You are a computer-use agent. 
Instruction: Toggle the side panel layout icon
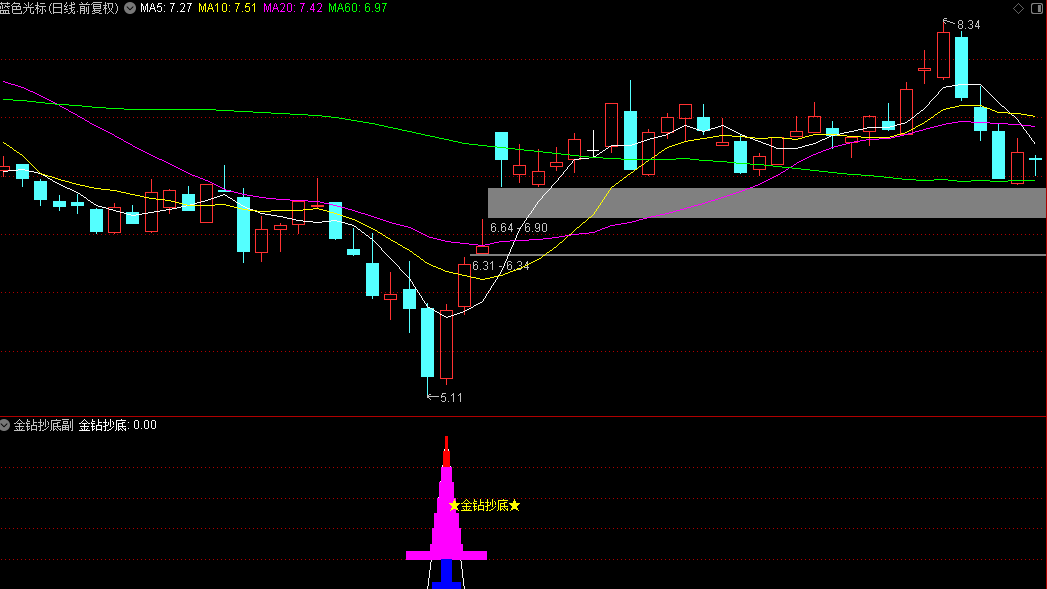1037,8
